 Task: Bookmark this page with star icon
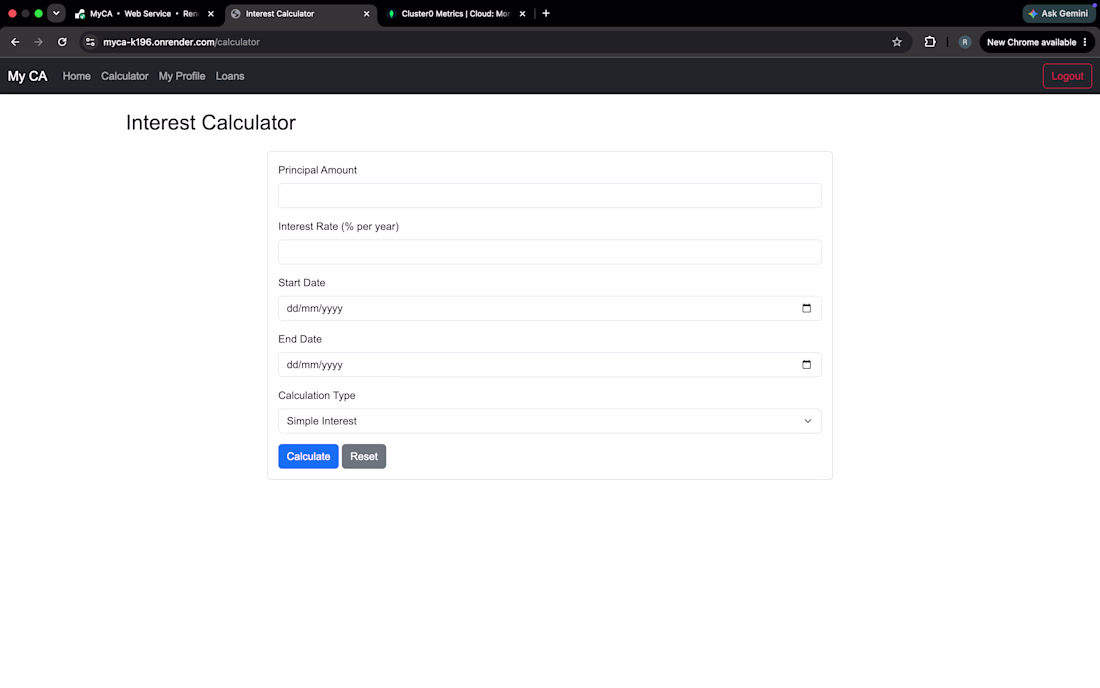click(897, 42)
